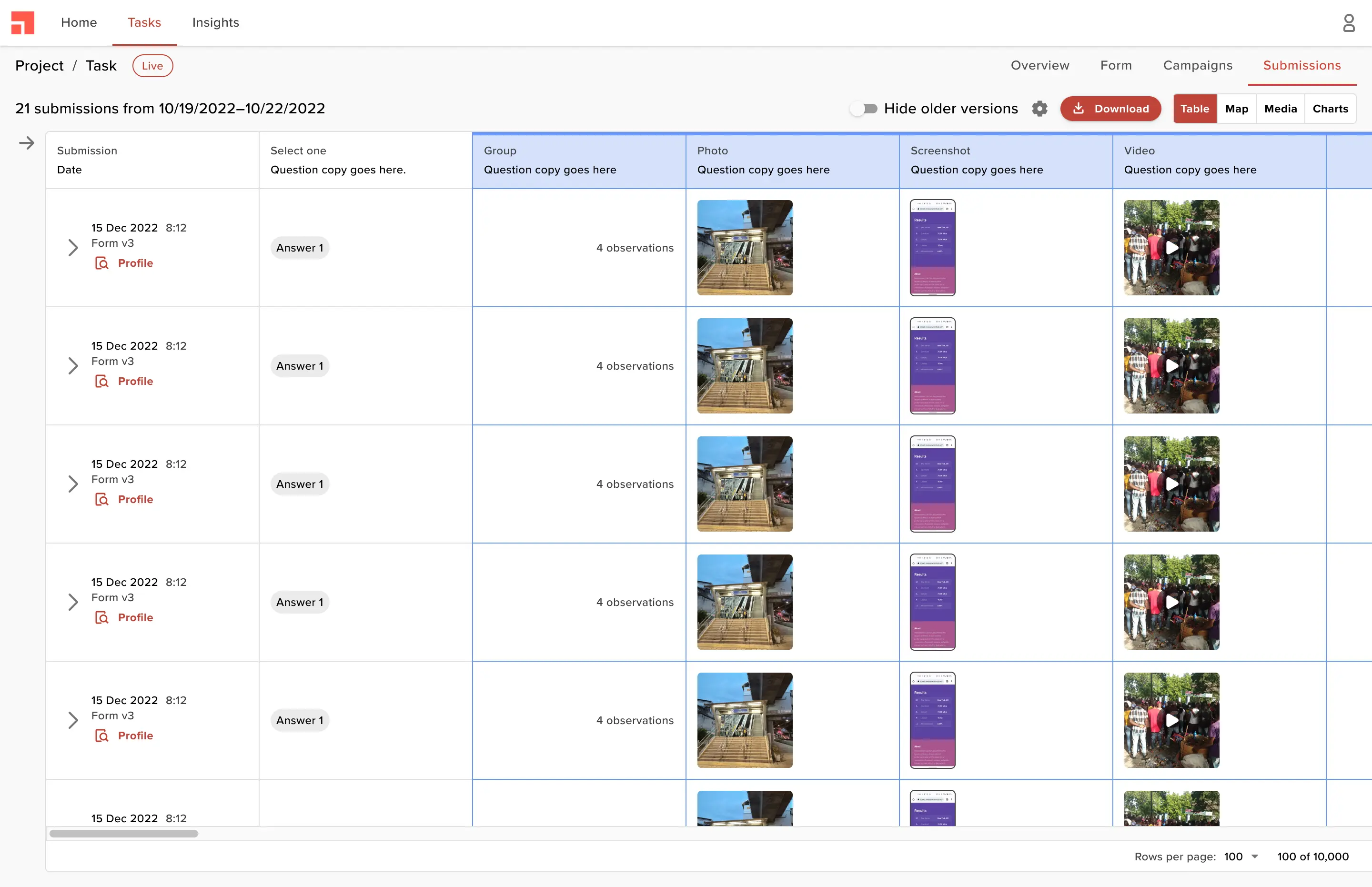Click the right-arrow icon above the submission table

click(27, 142)
